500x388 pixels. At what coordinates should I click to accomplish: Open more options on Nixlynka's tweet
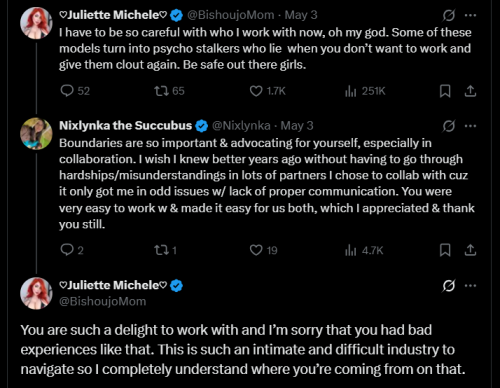470,126
